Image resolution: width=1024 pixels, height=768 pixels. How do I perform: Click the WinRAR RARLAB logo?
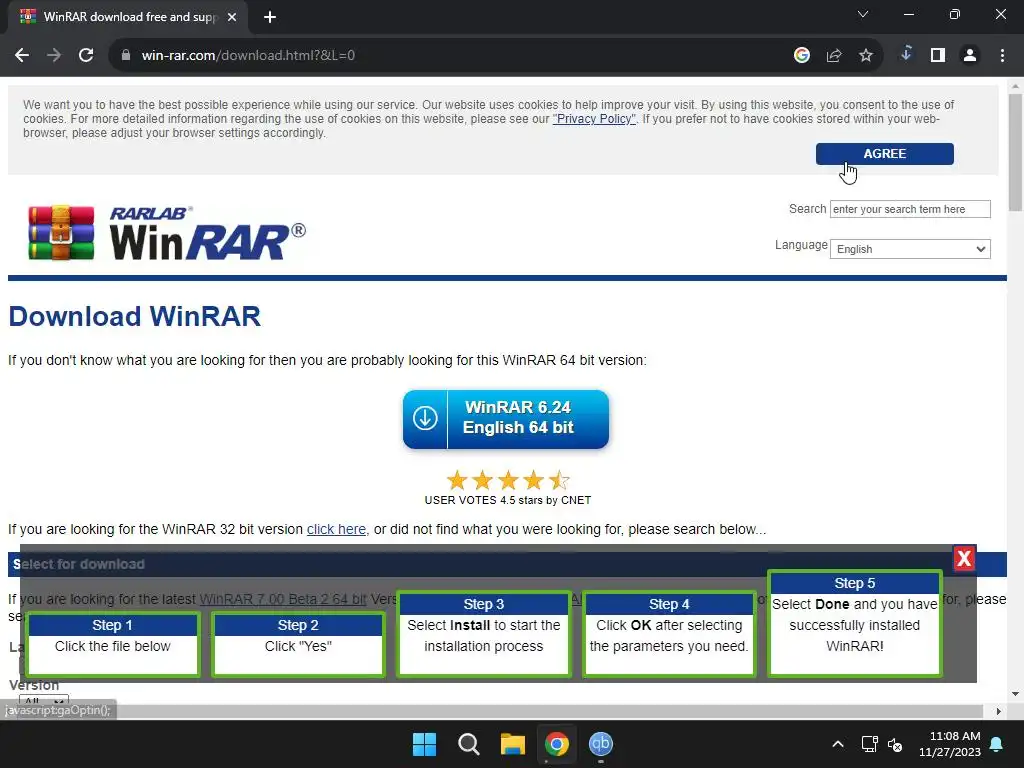[167, 233]
